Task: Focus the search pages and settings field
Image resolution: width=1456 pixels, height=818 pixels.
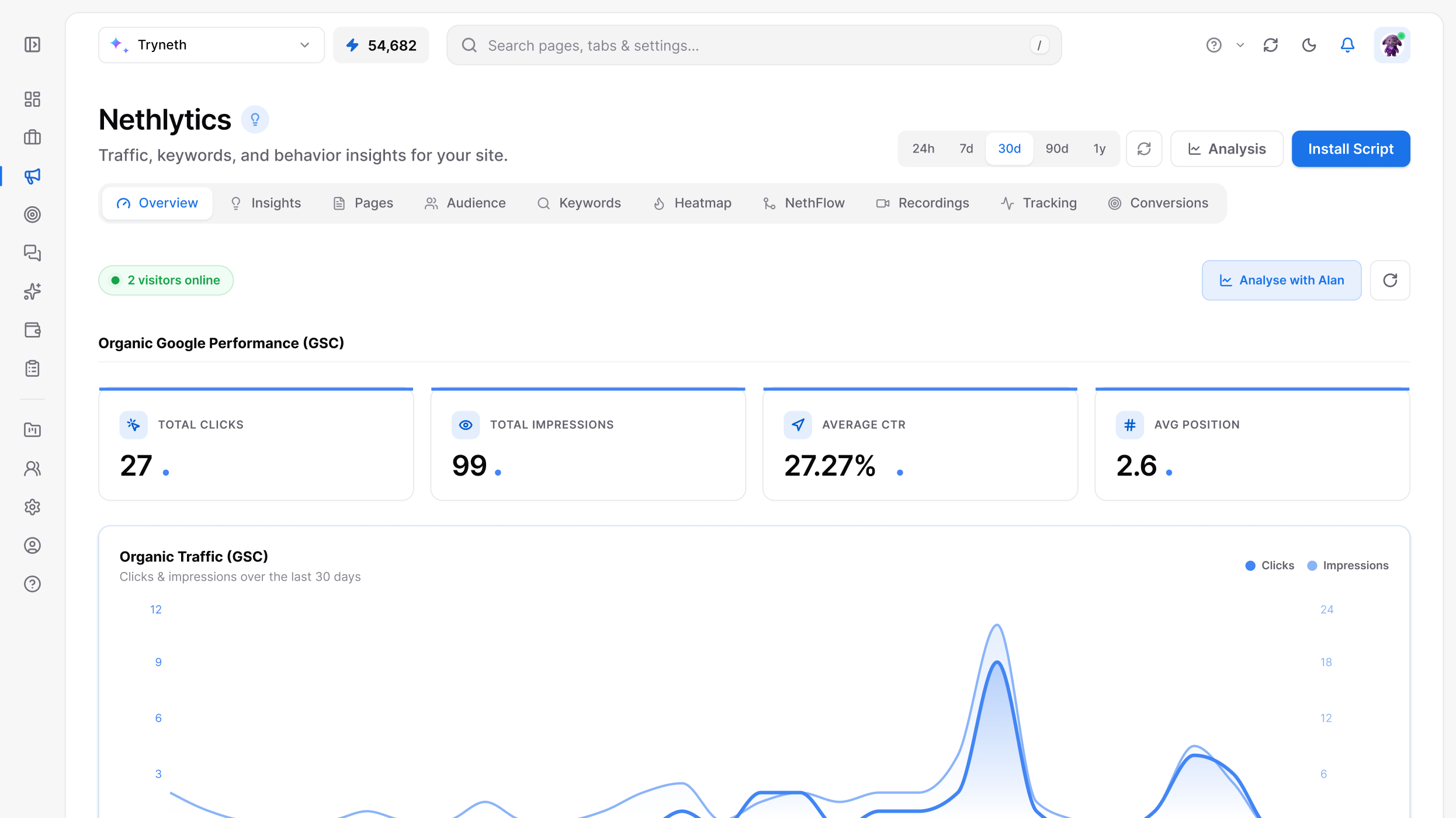Action: pos(754,45)
